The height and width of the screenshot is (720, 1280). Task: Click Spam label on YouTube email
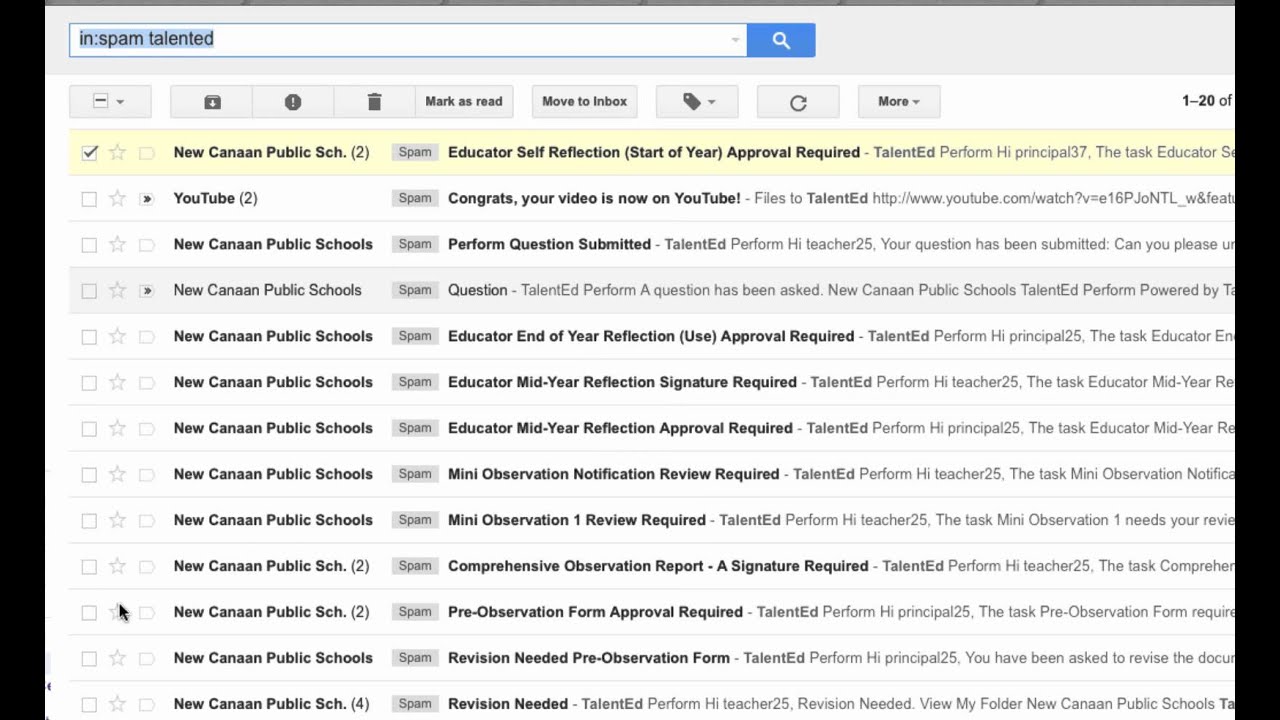coord(415,198)
